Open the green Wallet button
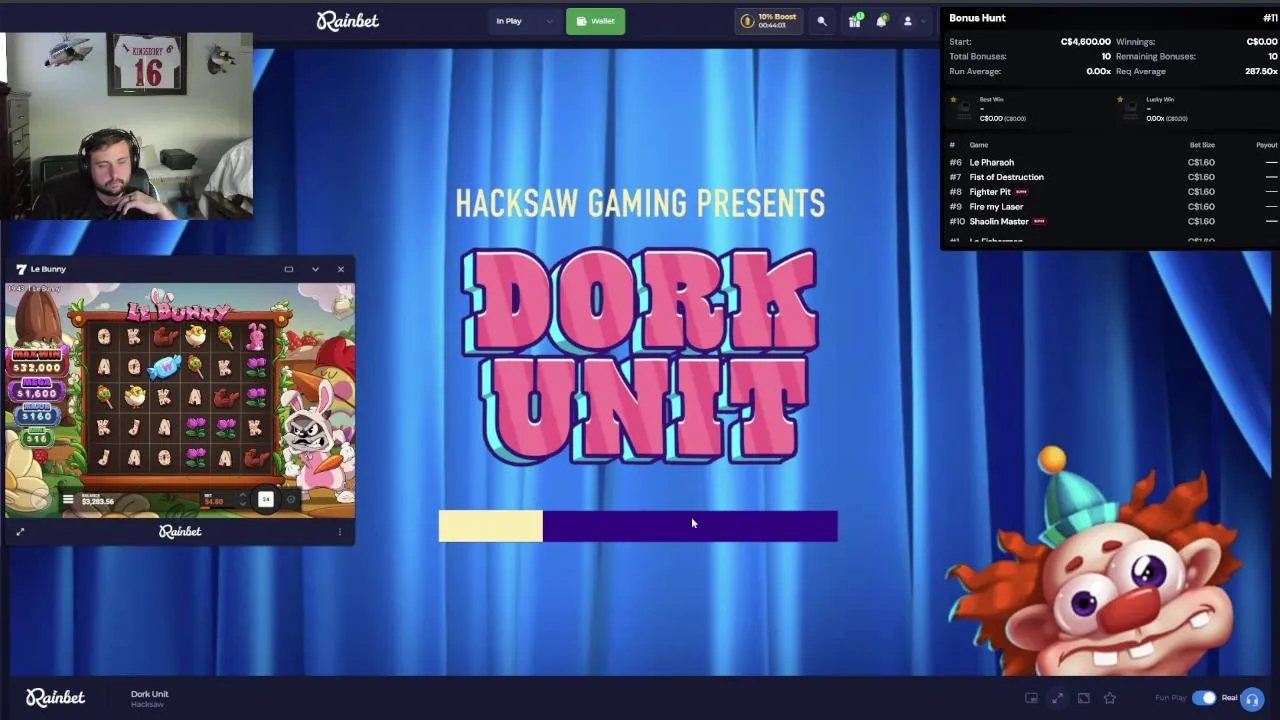1280x720 pixels. click(596, 21)
